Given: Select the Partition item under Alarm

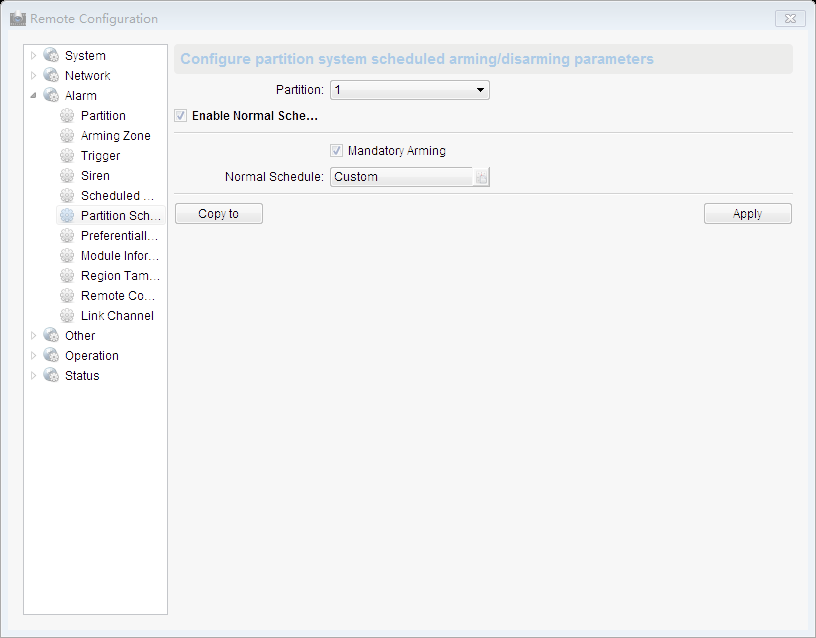Looking at the screenshot, I should pos(103,116).
